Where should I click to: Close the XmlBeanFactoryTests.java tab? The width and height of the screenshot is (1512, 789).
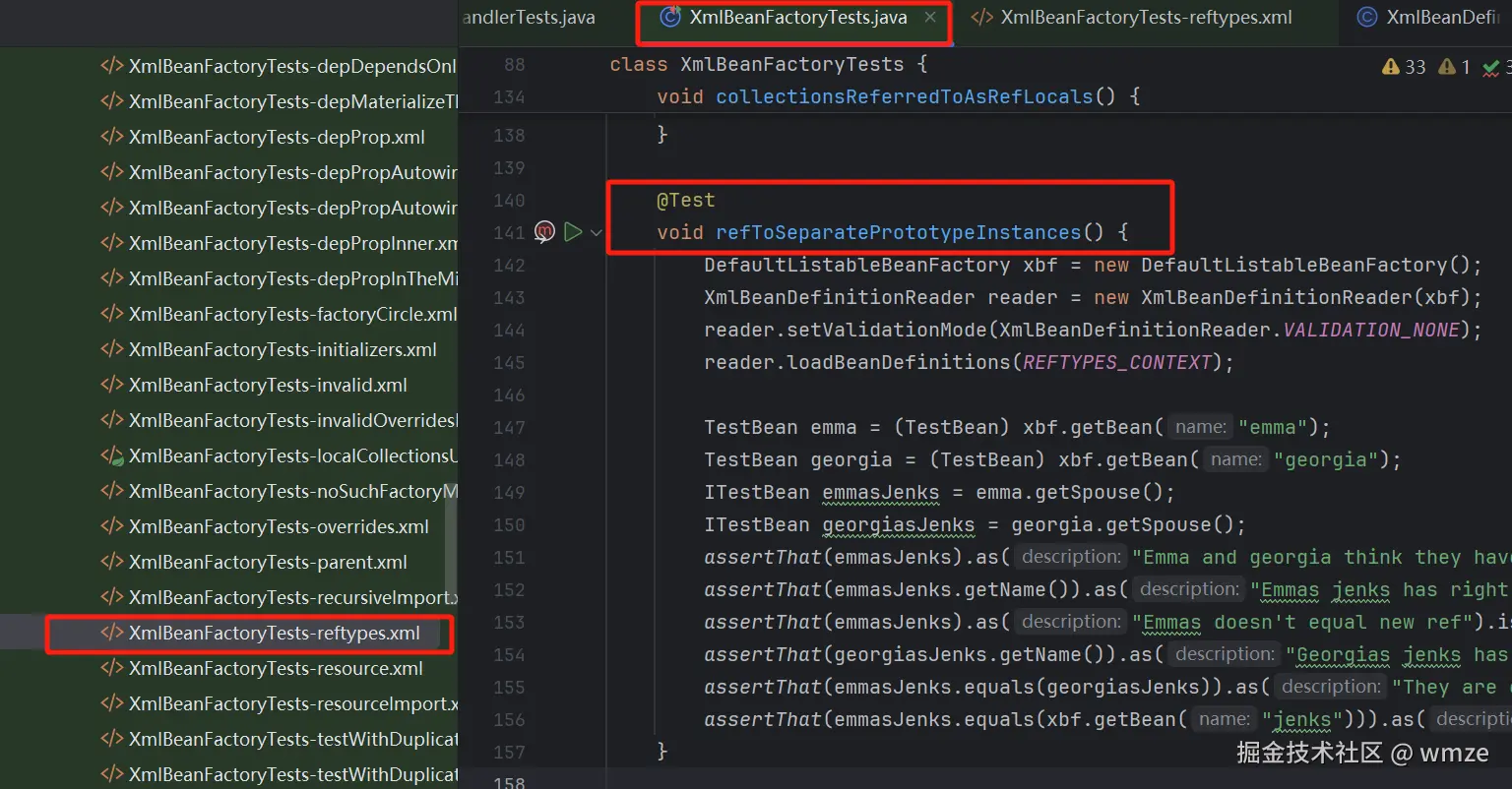(930, 17)
